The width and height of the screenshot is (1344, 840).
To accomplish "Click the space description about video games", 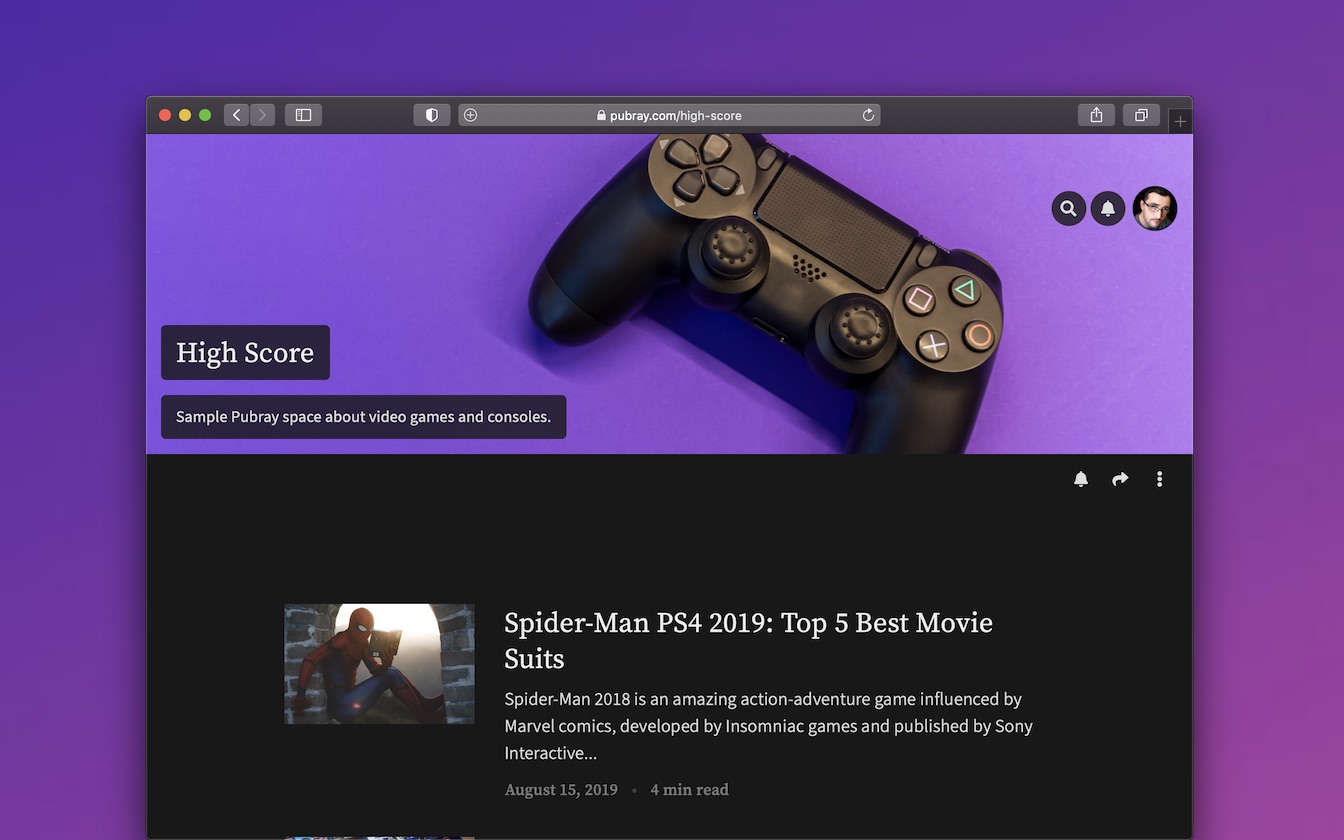I will (363, 416).
